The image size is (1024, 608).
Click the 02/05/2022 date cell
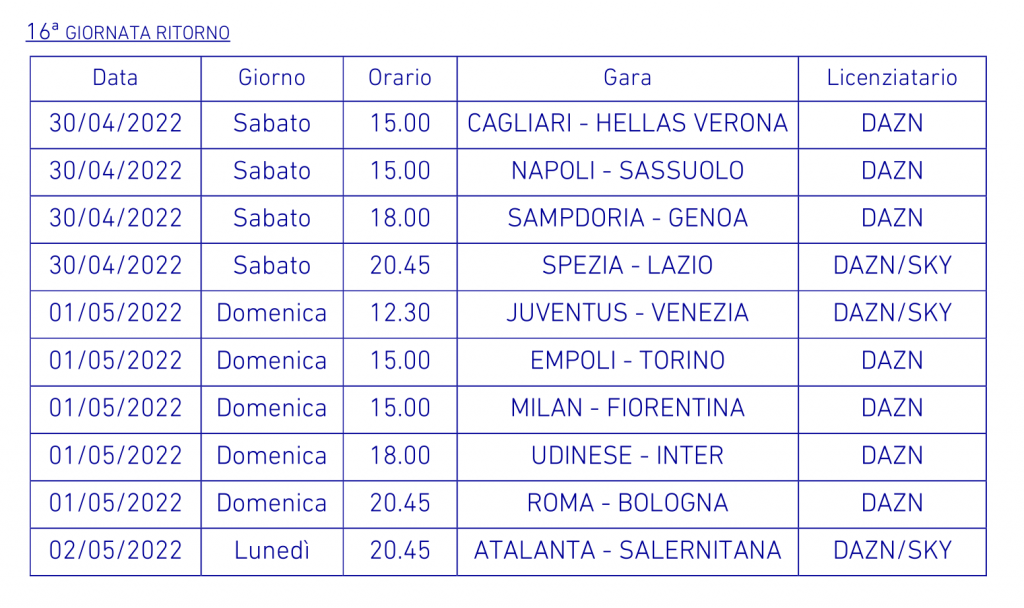116,552
